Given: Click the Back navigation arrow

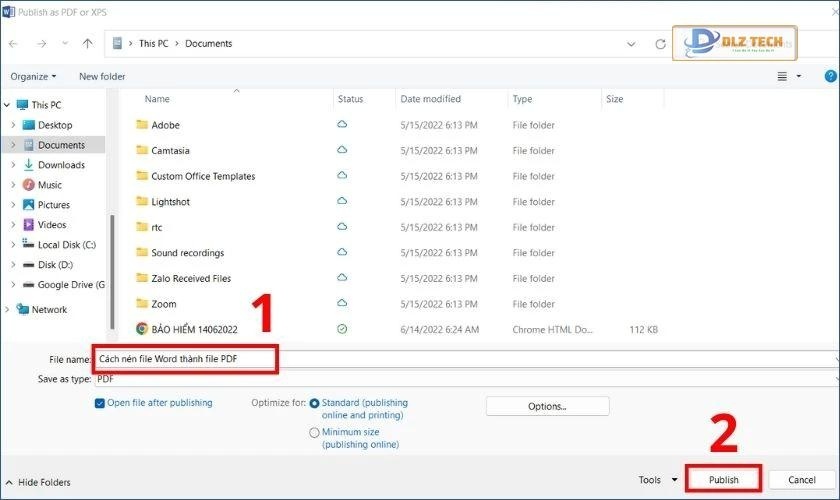Looking at the screenshot, I should 15,44.
